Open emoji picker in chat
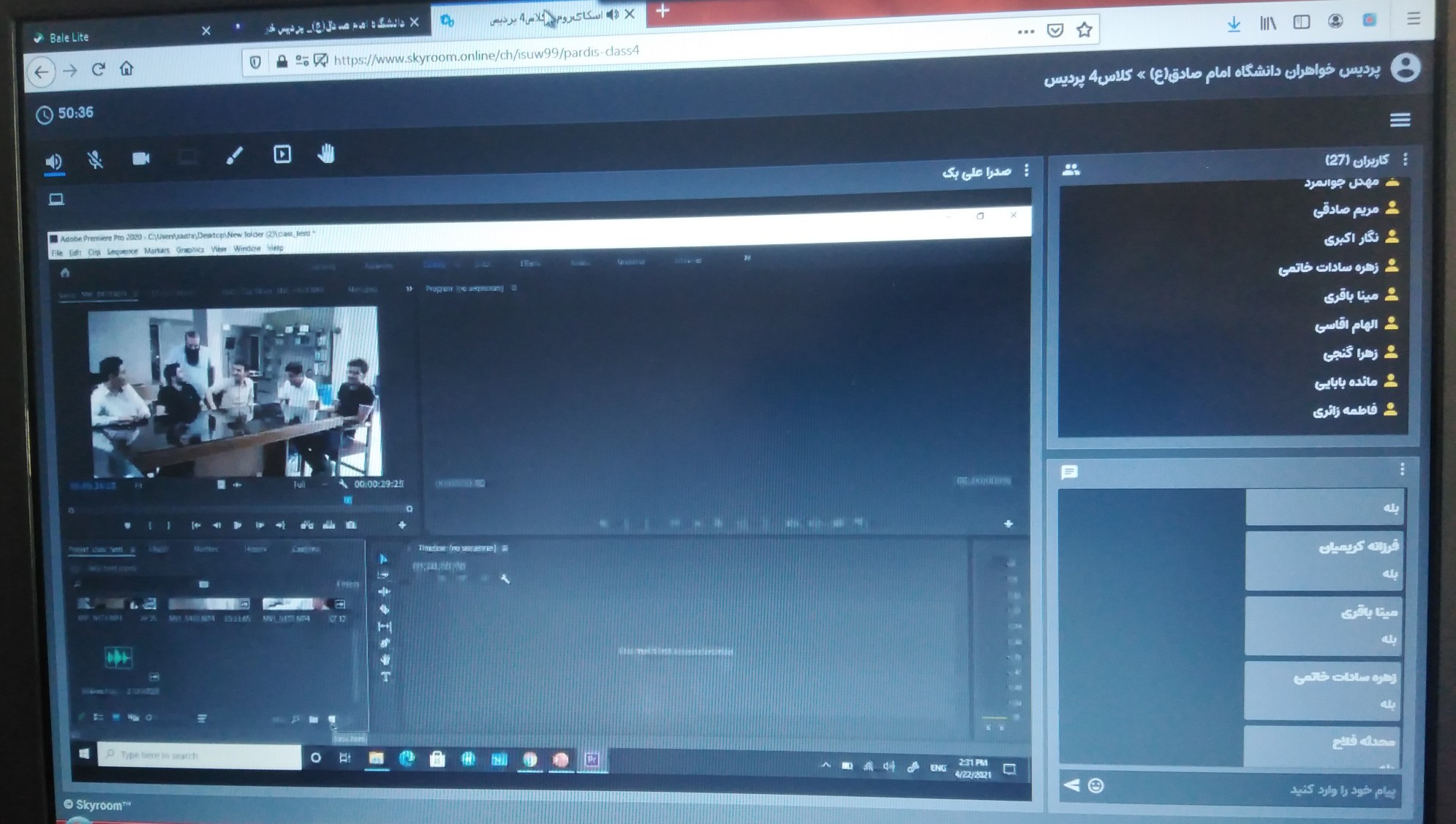 pos(1095,785)
